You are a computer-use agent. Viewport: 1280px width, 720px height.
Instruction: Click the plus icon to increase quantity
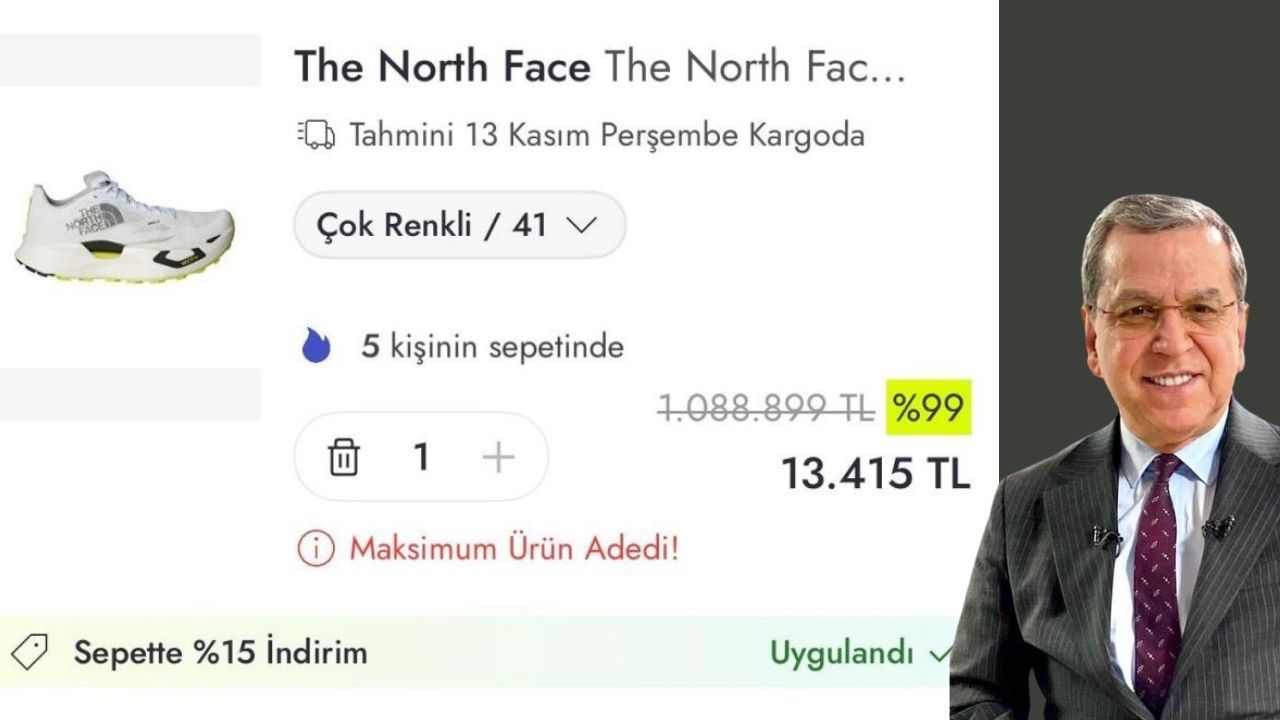coord(498,458)
